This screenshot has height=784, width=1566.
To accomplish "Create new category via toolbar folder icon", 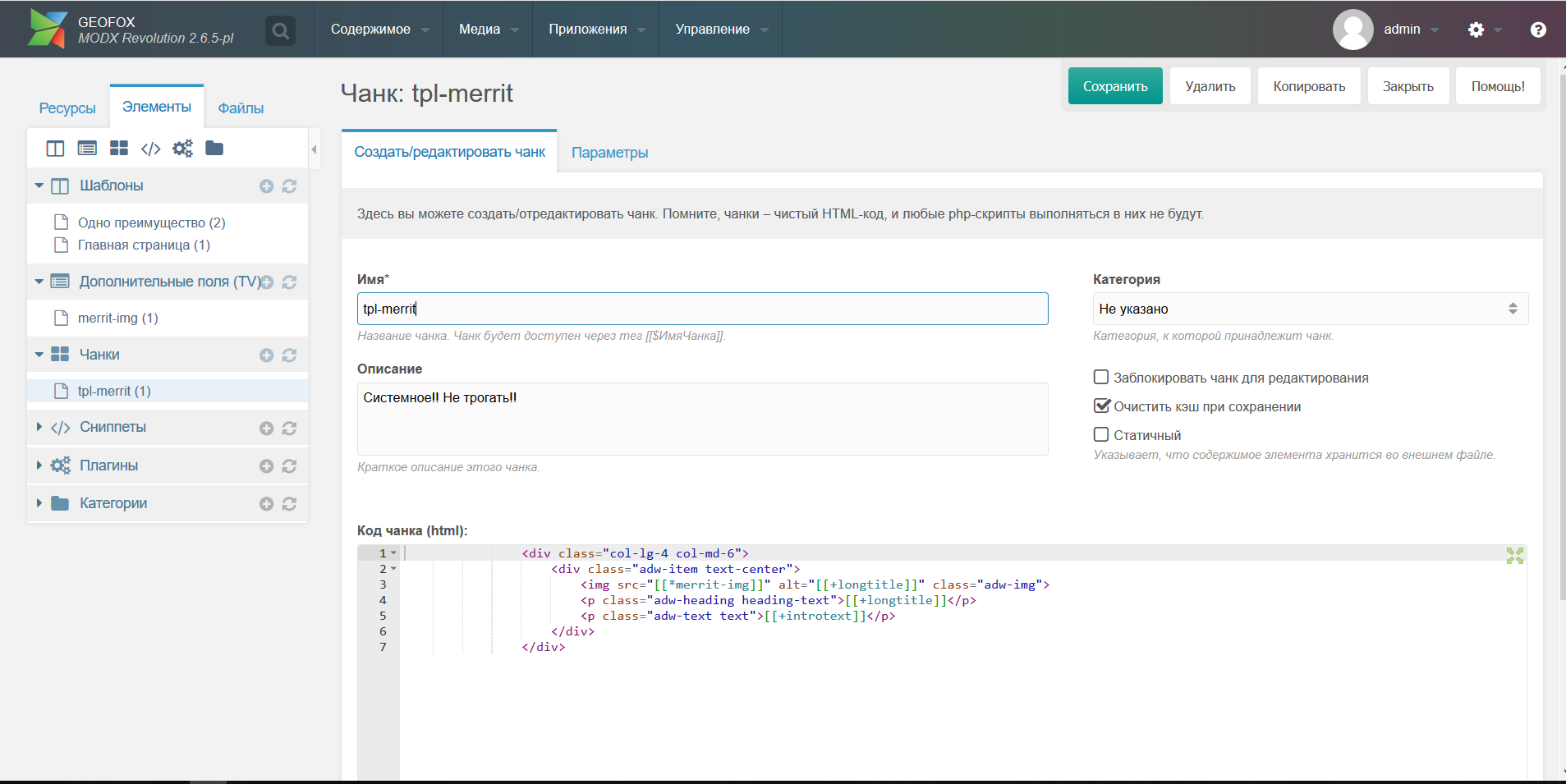I will 214,148.
